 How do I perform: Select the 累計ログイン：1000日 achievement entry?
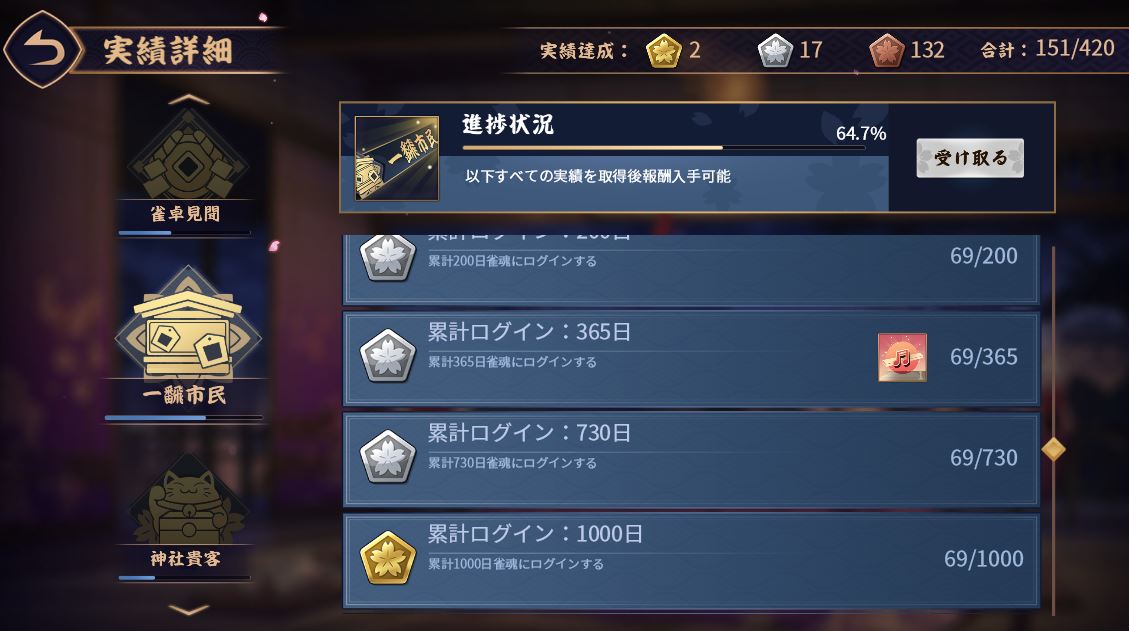point(691,559)
